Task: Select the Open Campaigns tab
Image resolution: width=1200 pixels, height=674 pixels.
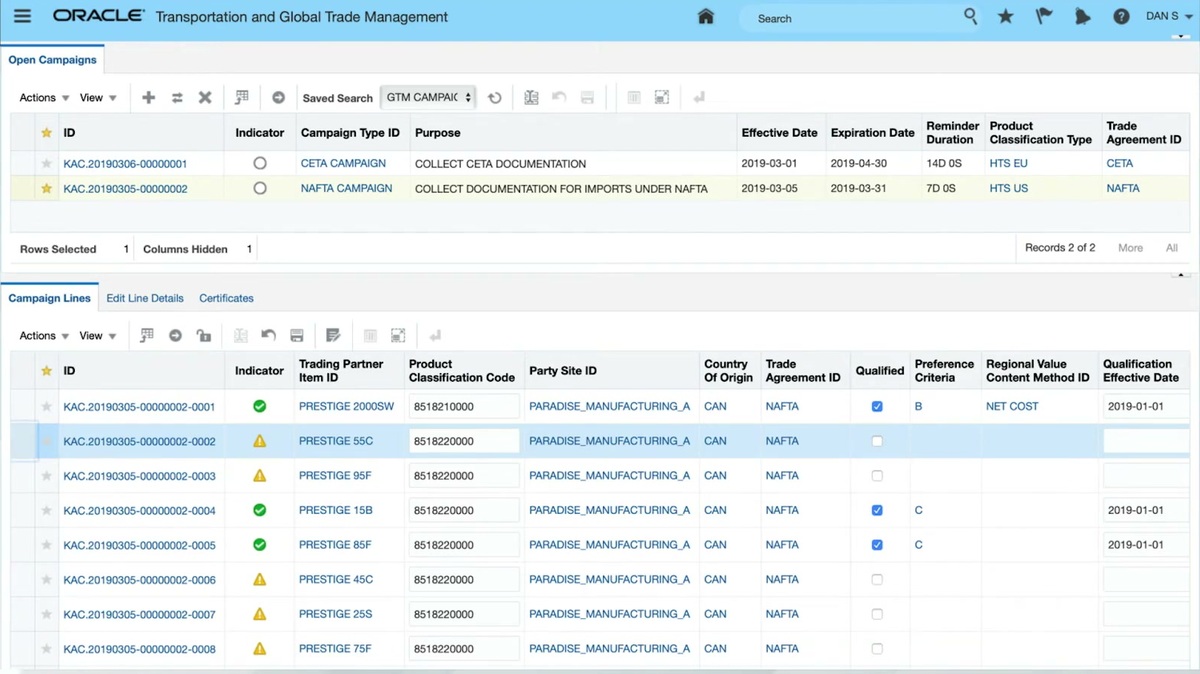Action: pyautogui.click(x=52, y=60)
